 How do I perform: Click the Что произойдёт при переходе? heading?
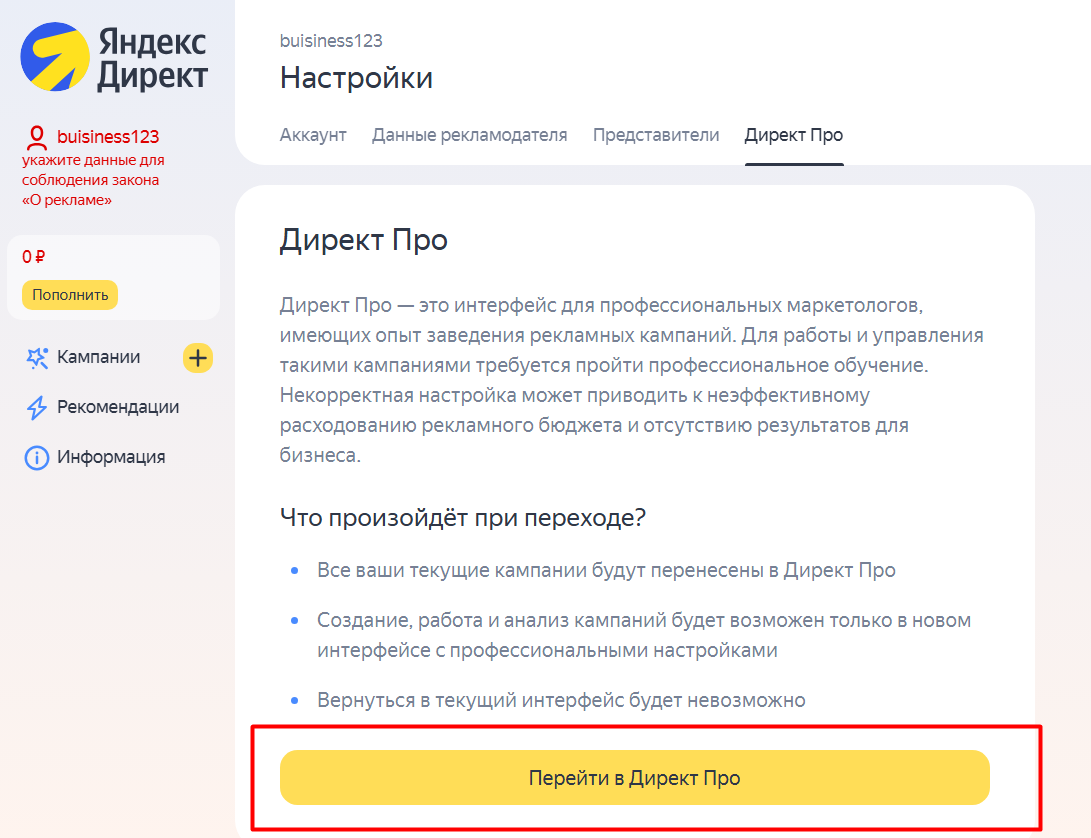[x=463, y=518]
